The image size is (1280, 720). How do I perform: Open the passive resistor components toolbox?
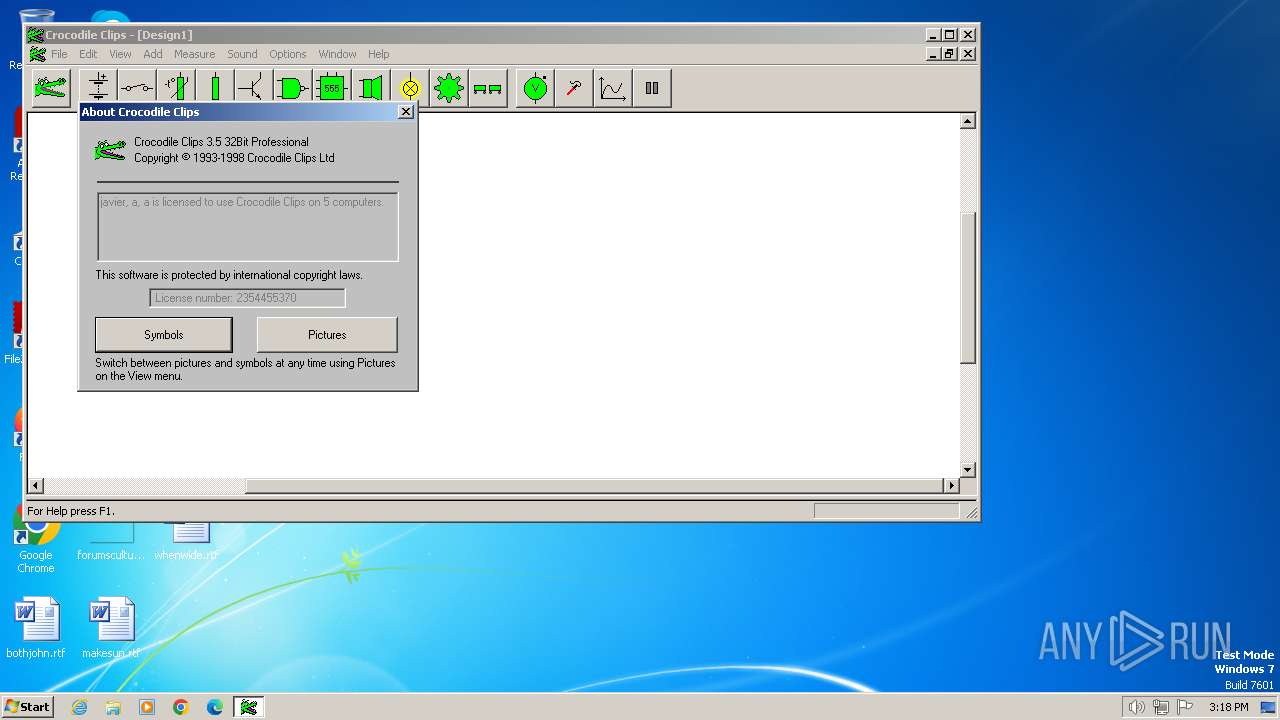point(215,88)
